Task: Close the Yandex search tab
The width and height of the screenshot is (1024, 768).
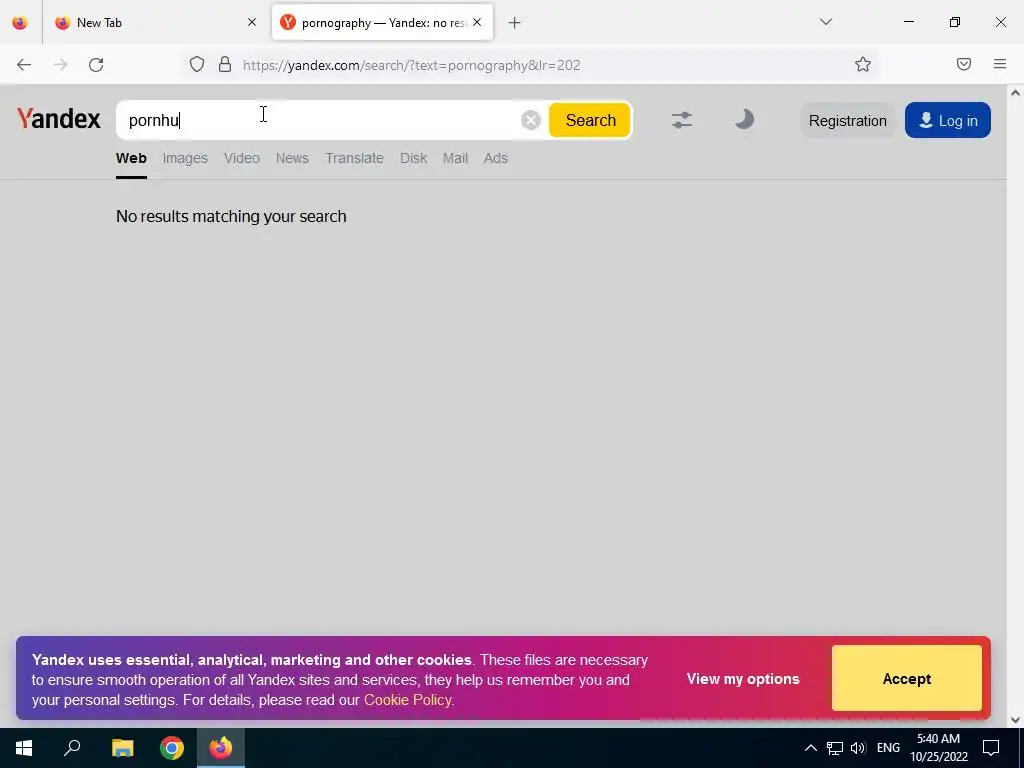Action: (x=477, y=23)
